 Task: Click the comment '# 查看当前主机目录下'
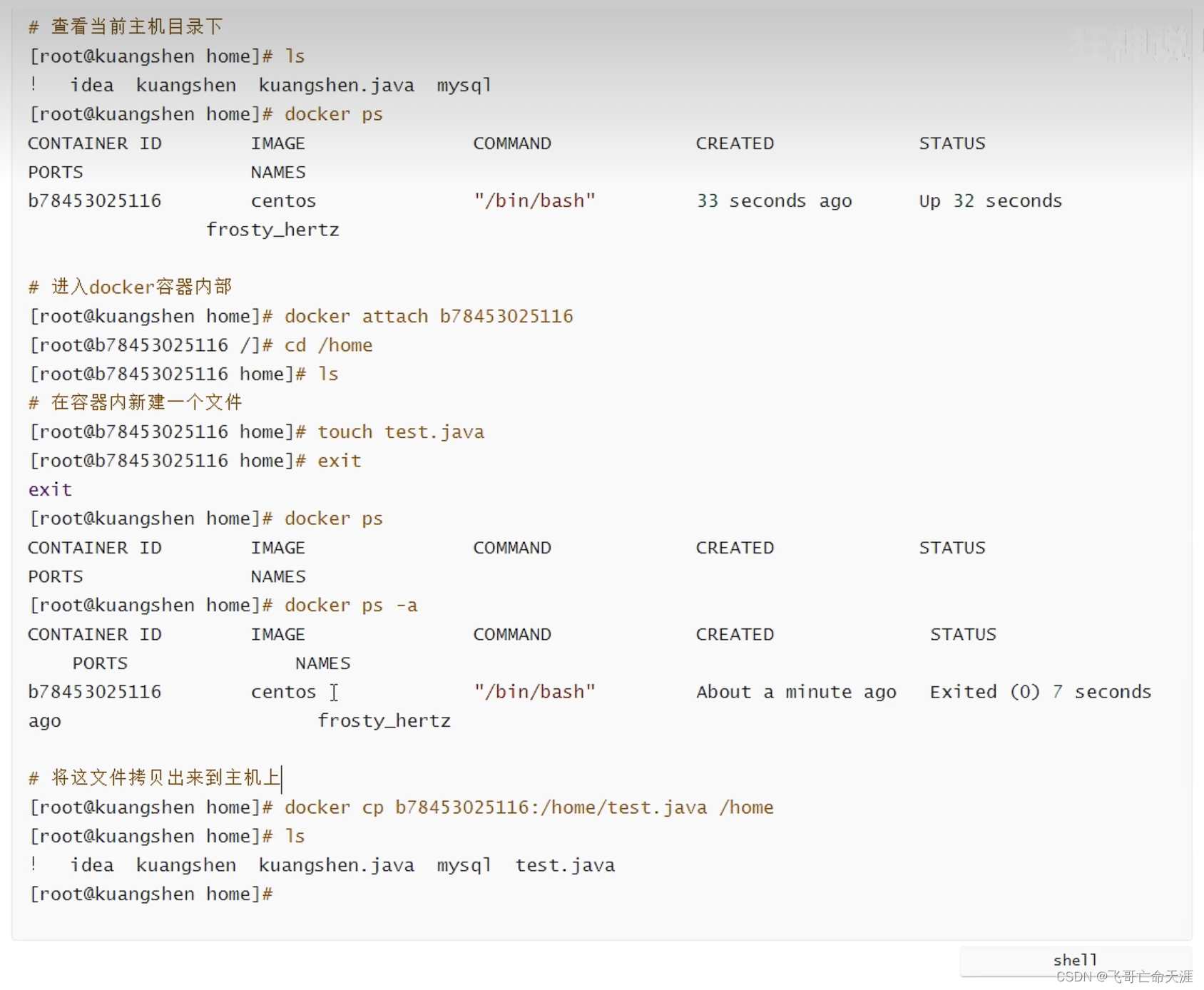[x=126, y=27]
